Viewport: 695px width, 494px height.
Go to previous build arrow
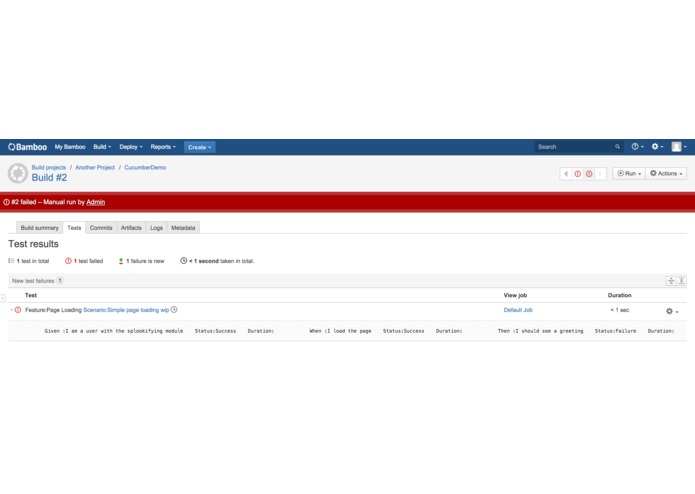566,174
